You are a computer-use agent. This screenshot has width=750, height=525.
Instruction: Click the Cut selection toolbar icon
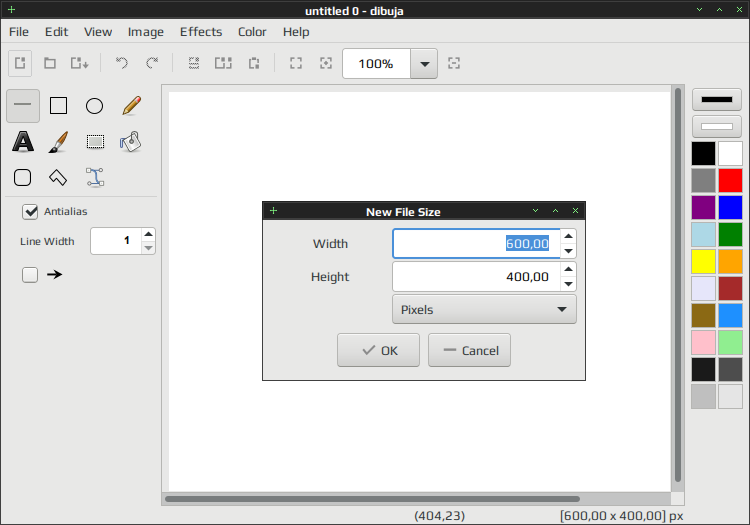(194, 63)
